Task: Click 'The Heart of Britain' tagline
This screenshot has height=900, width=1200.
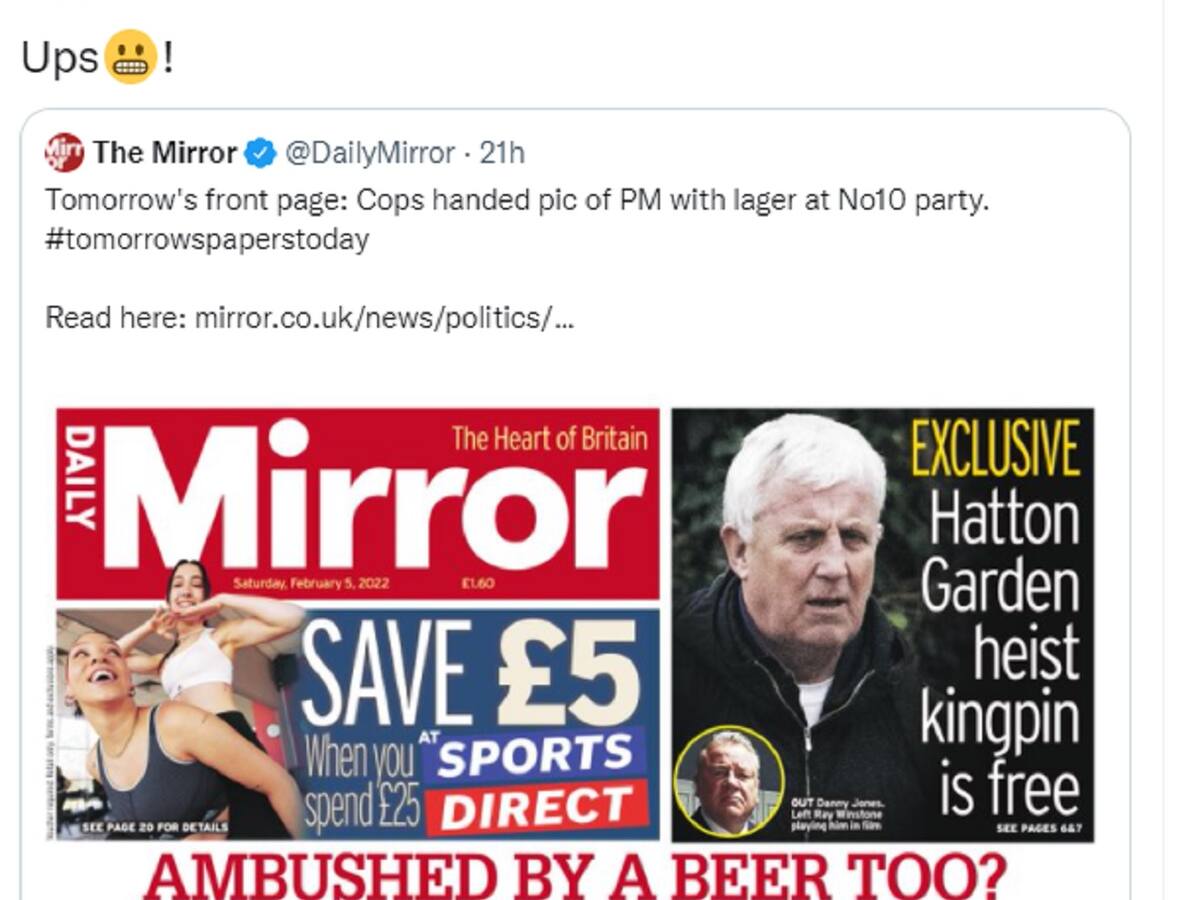Action: click(549, 438)
